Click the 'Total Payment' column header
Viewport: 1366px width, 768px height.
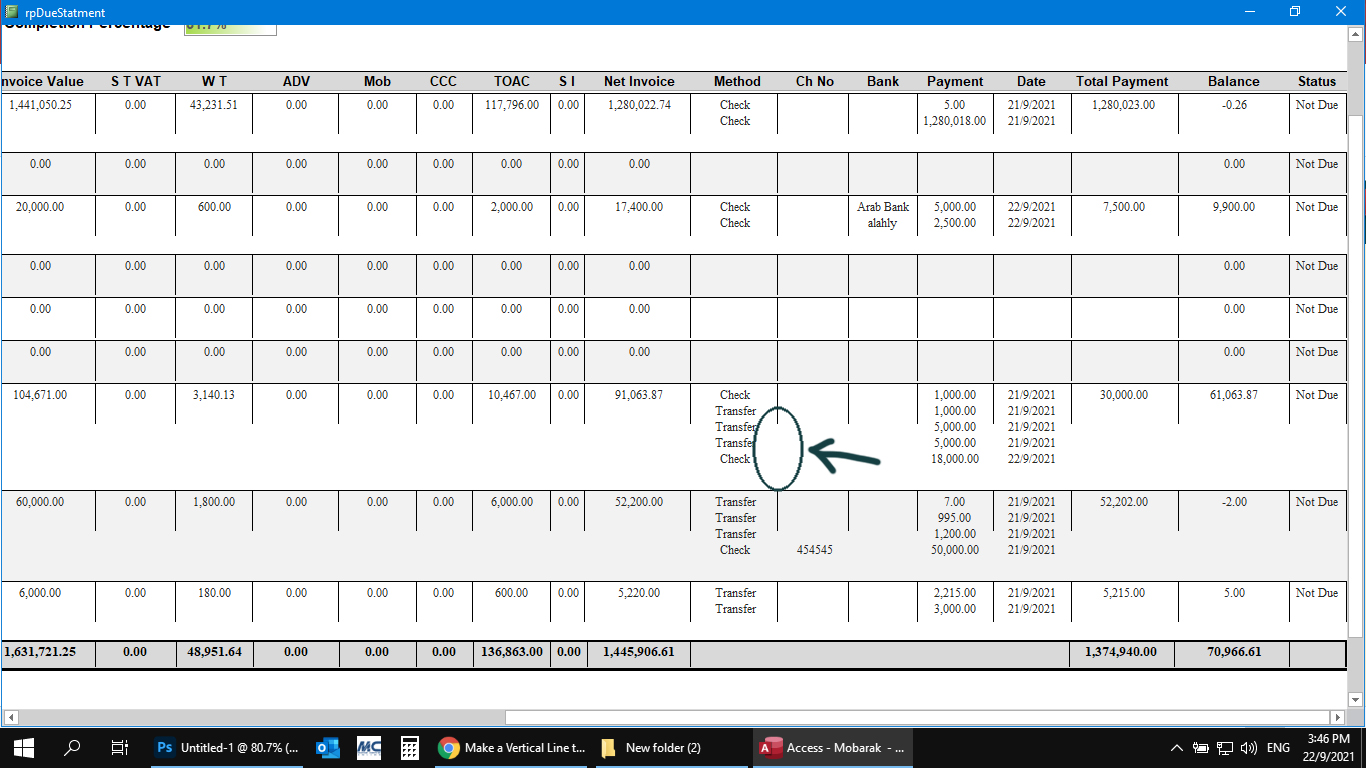(1122, 81)
